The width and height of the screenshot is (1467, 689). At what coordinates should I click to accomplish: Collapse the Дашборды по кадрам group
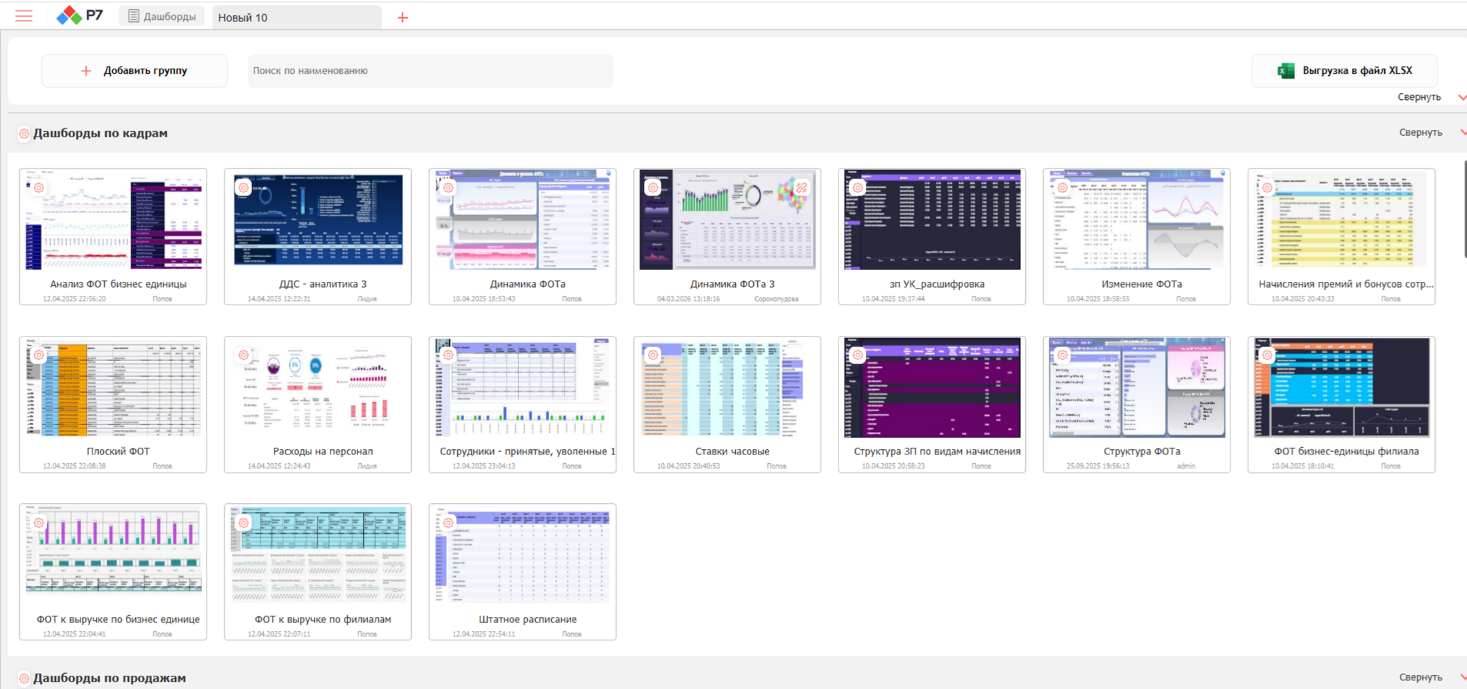(1432, 133)
